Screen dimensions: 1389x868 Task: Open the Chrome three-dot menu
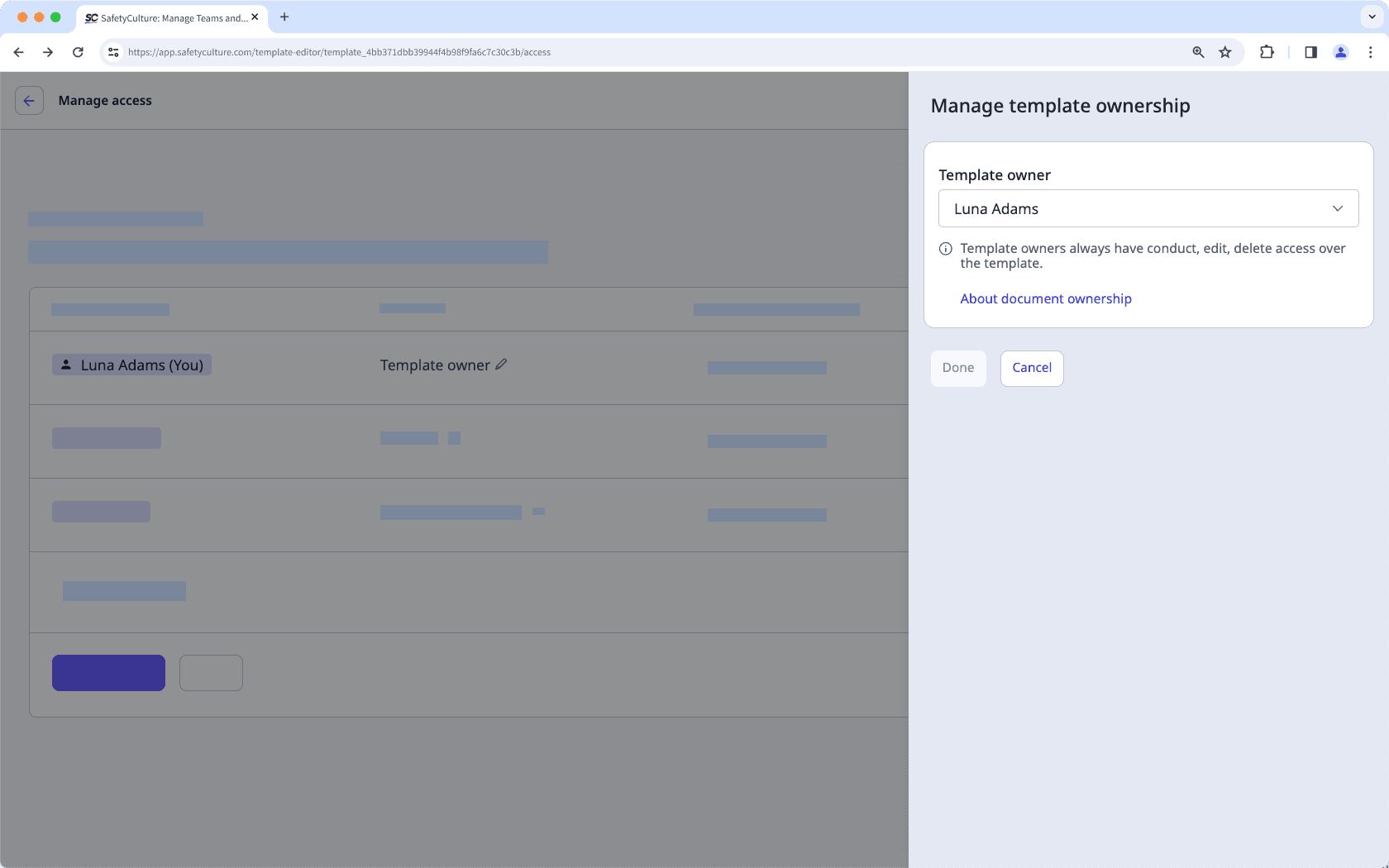pyautogui.click(x=1370, y=51)
